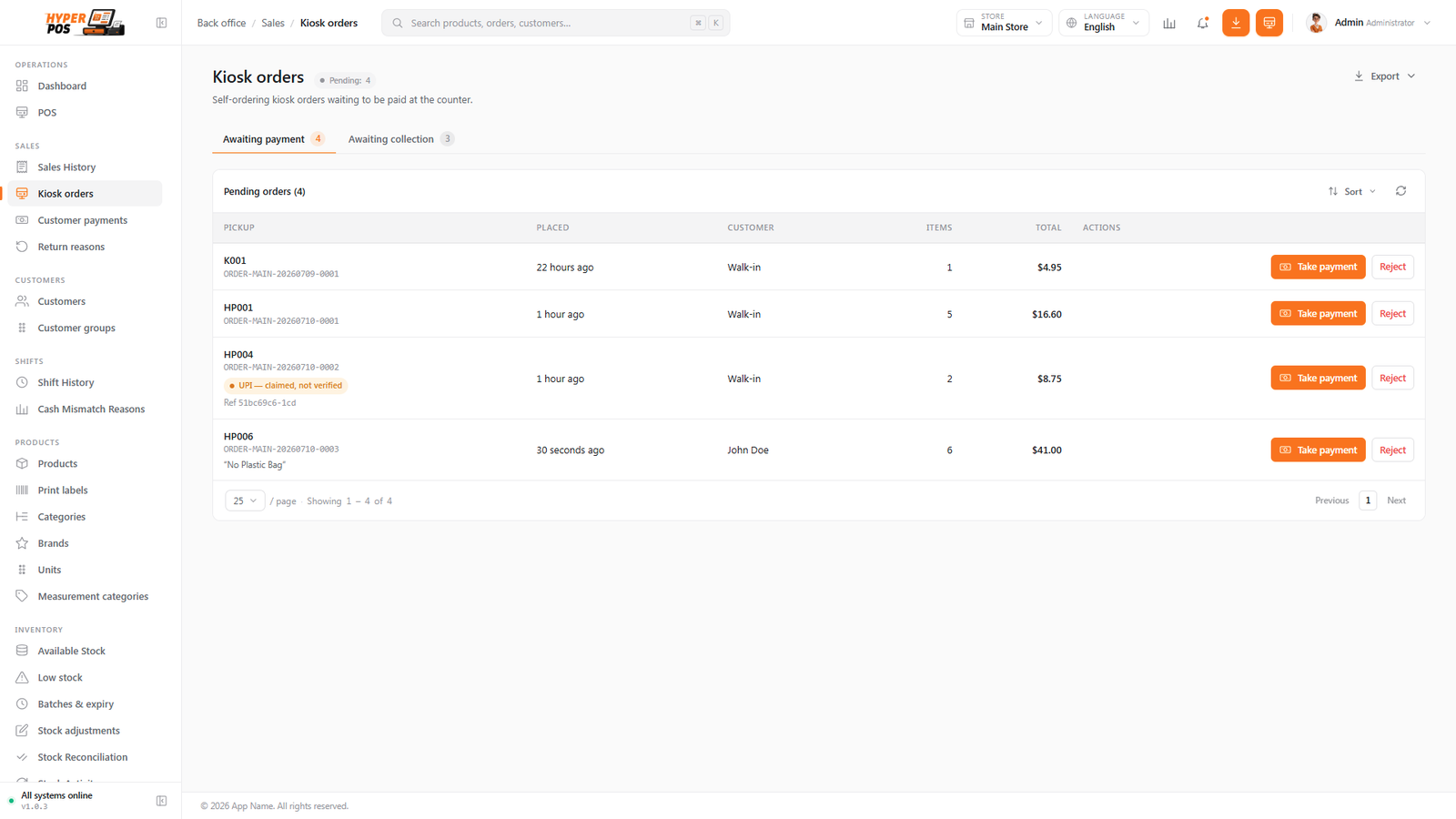Refresh the pending orders list
Viewport: 1456px width, 819px height.
[1400, 191]
